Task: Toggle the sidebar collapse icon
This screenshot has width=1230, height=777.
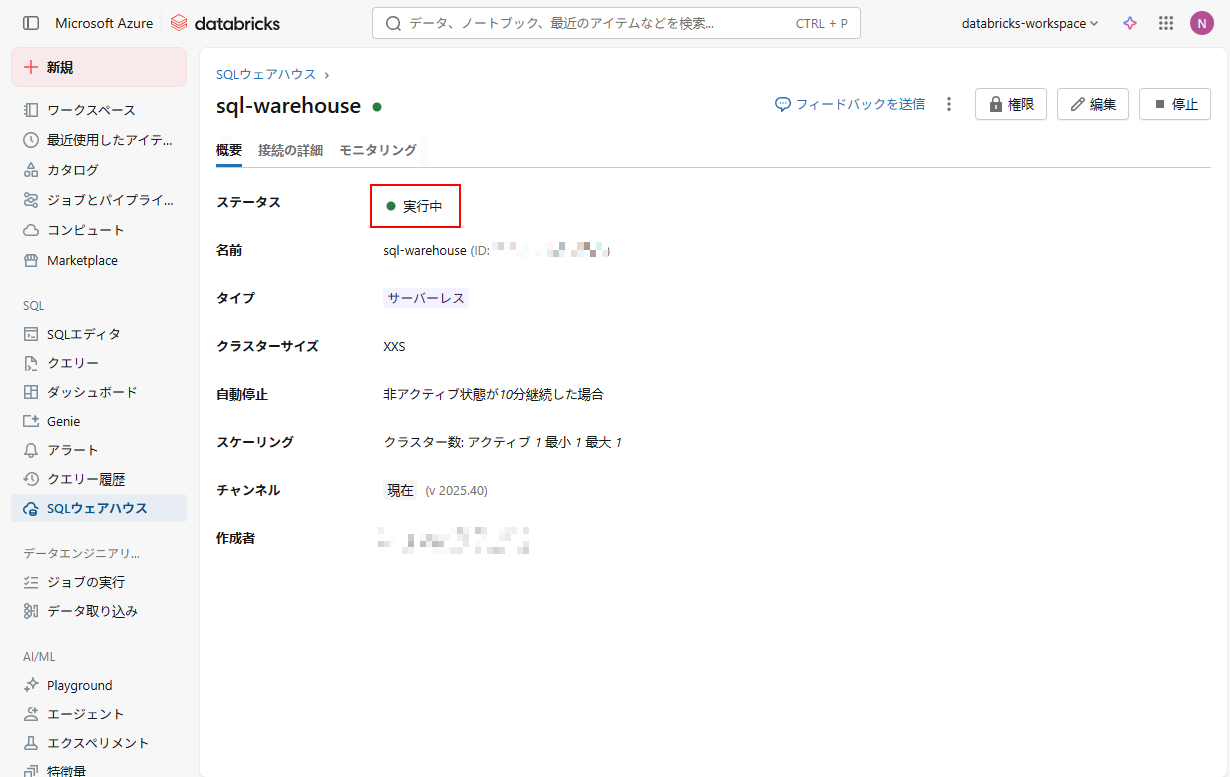Action: click(x=31, y=23)
